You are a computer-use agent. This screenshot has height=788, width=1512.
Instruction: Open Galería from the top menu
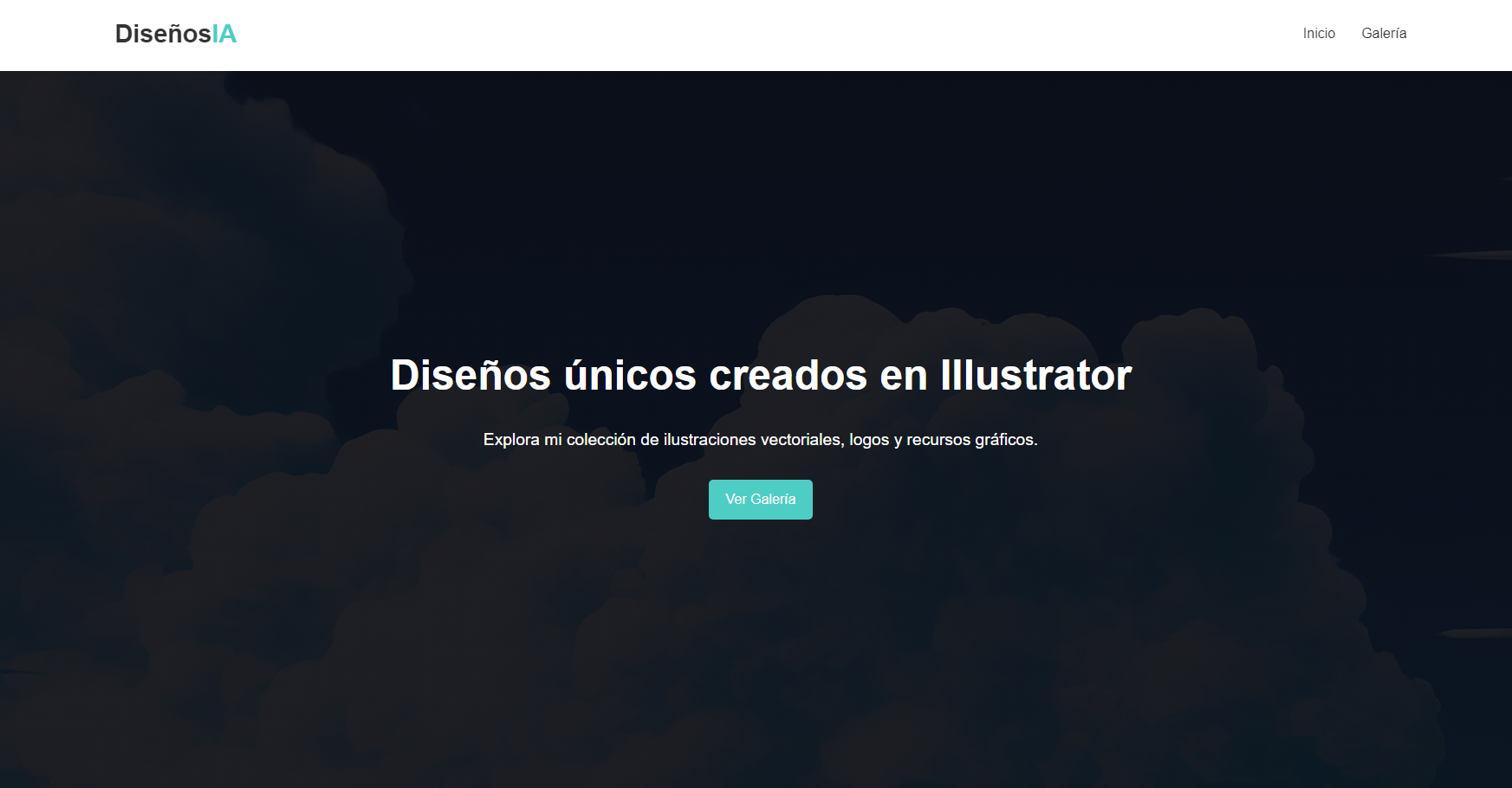tap(1384, 34)
